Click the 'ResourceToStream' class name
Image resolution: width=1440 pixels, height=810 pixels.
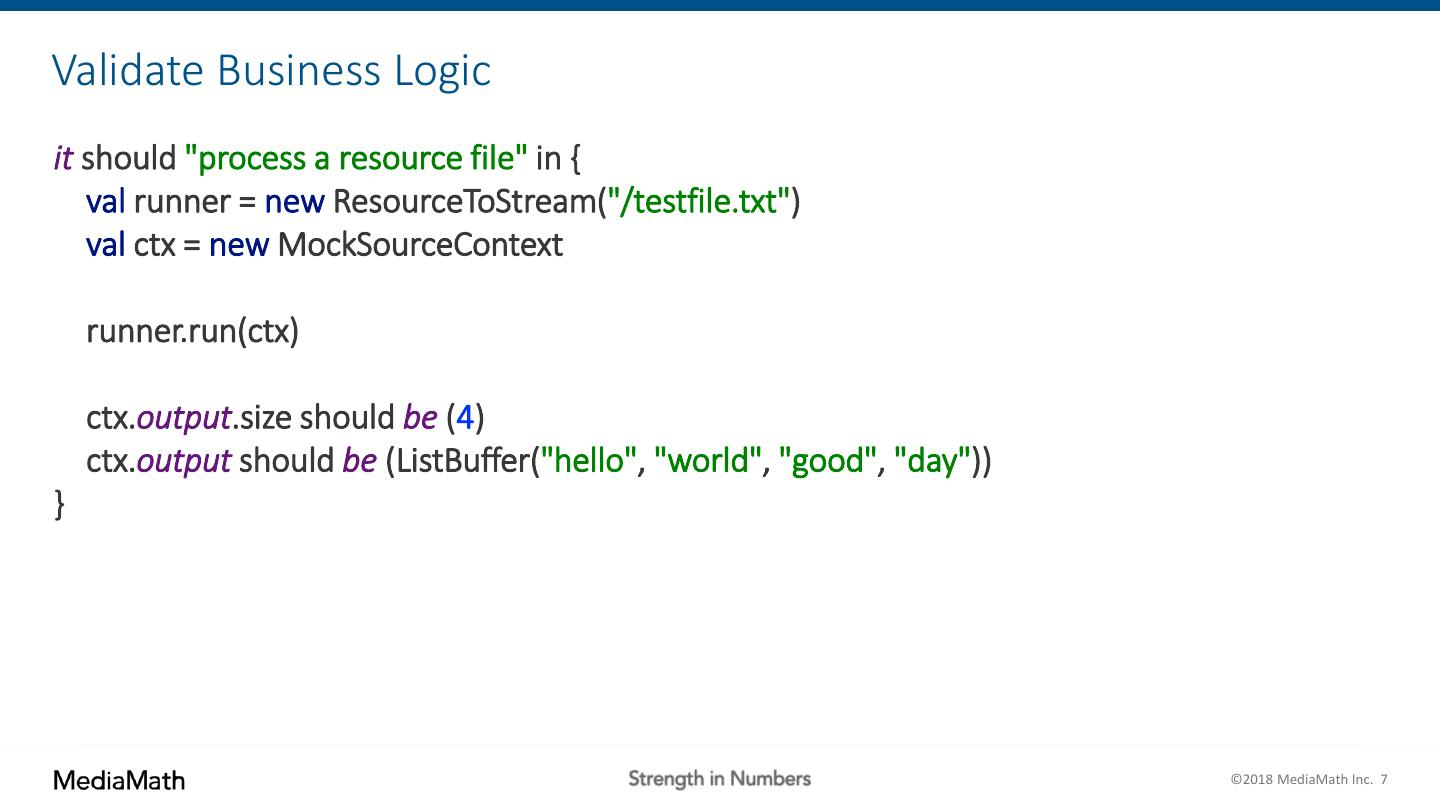(465, 201)
